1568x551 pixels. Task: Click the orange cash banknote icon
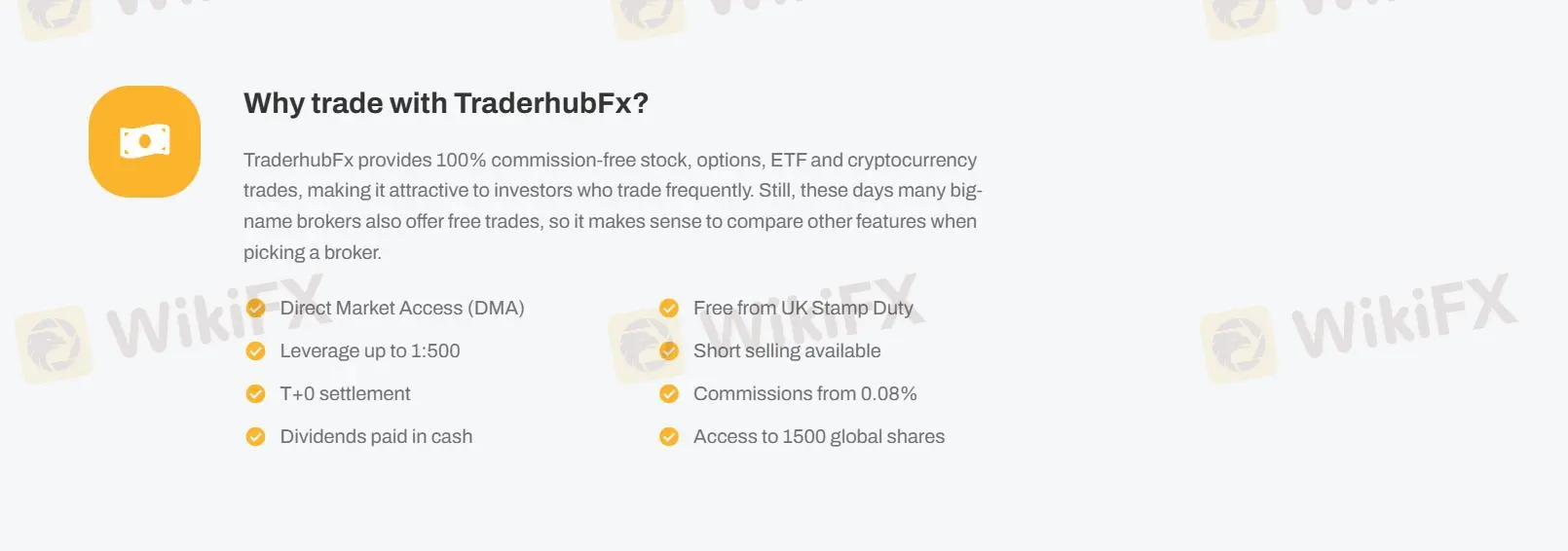pos(144,141)
